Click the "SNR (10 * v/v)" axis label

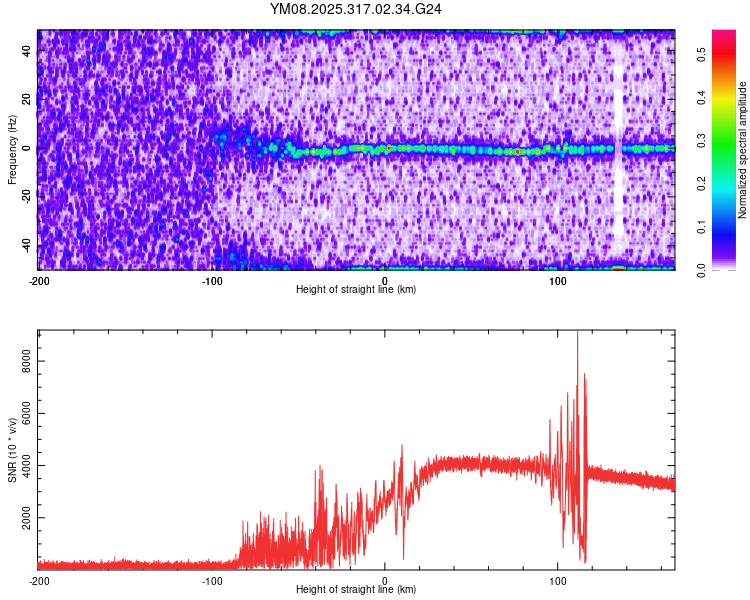(x=12, y=449)
